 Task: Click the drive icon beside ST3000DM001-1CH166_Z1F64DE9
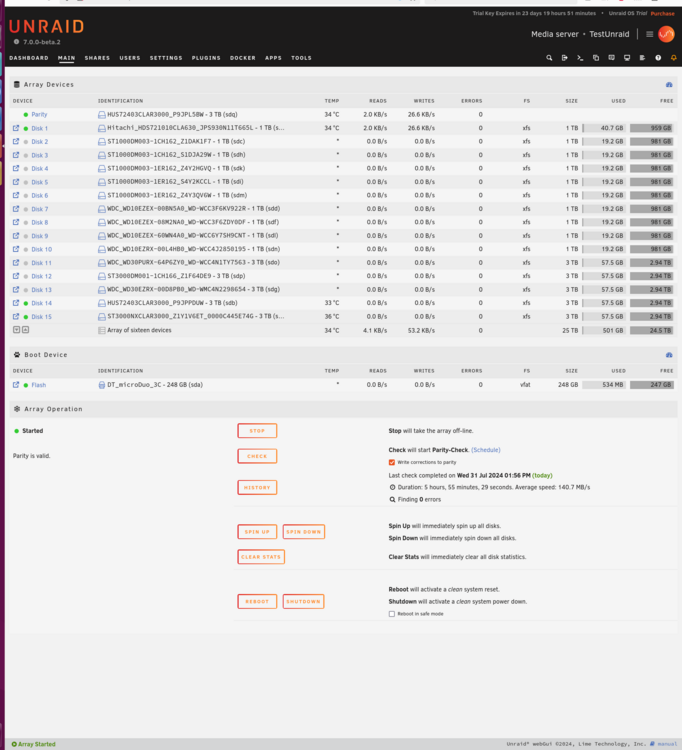point(101,276)
